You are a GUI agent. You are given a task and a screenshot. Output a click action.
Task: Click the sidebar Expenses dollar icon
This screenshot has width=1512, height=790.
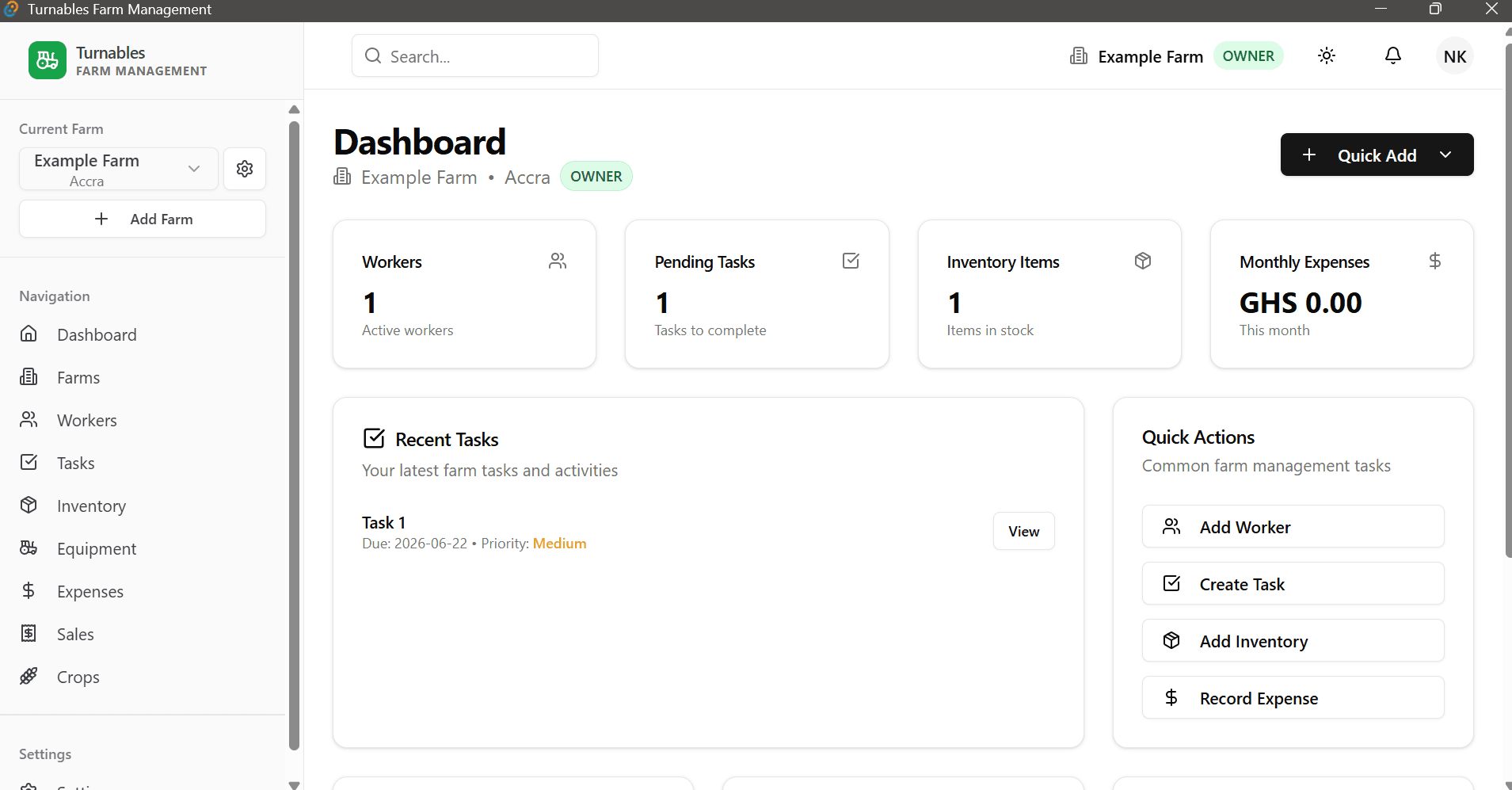click(29, 590)
